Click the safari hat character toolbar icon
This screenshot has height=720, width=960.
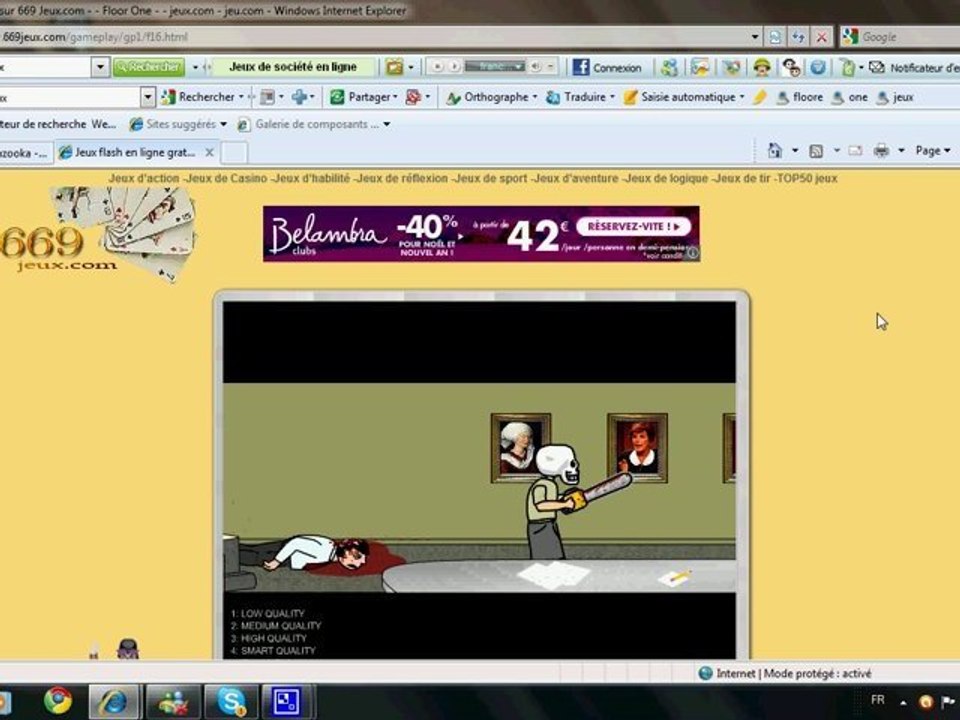click(x=762, y=67)
